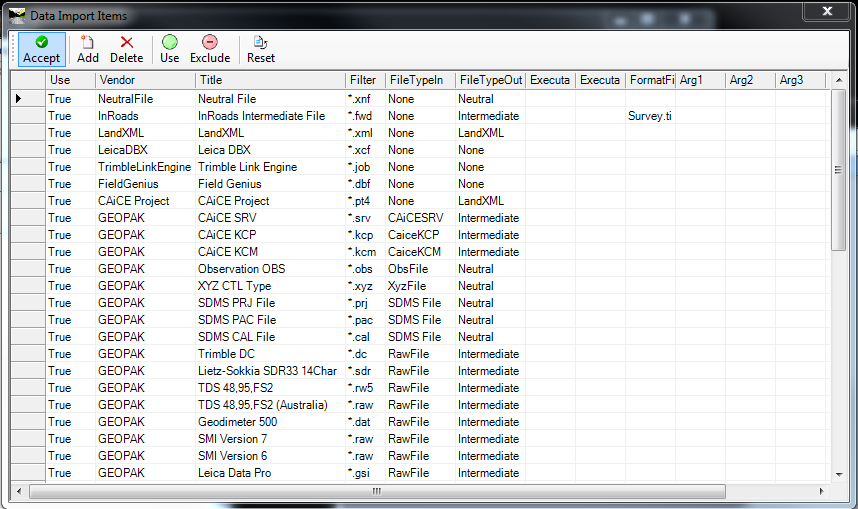Click the *.rw5 filter cell
858x509 pixels.
click(x=365, y=387)
